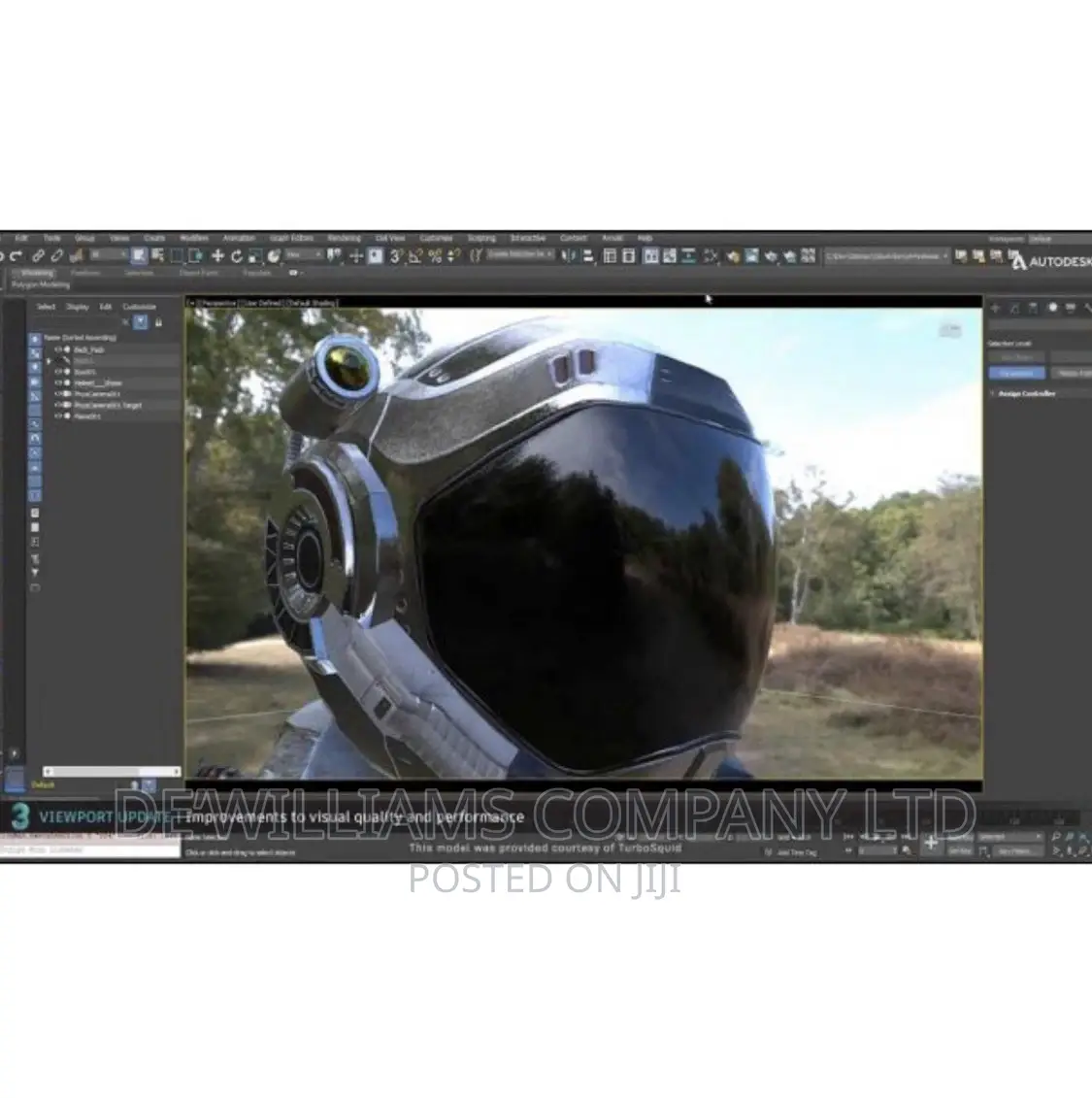Open the reference coordinate system dropdown
1092x1098 pixels.
[304, 255]
